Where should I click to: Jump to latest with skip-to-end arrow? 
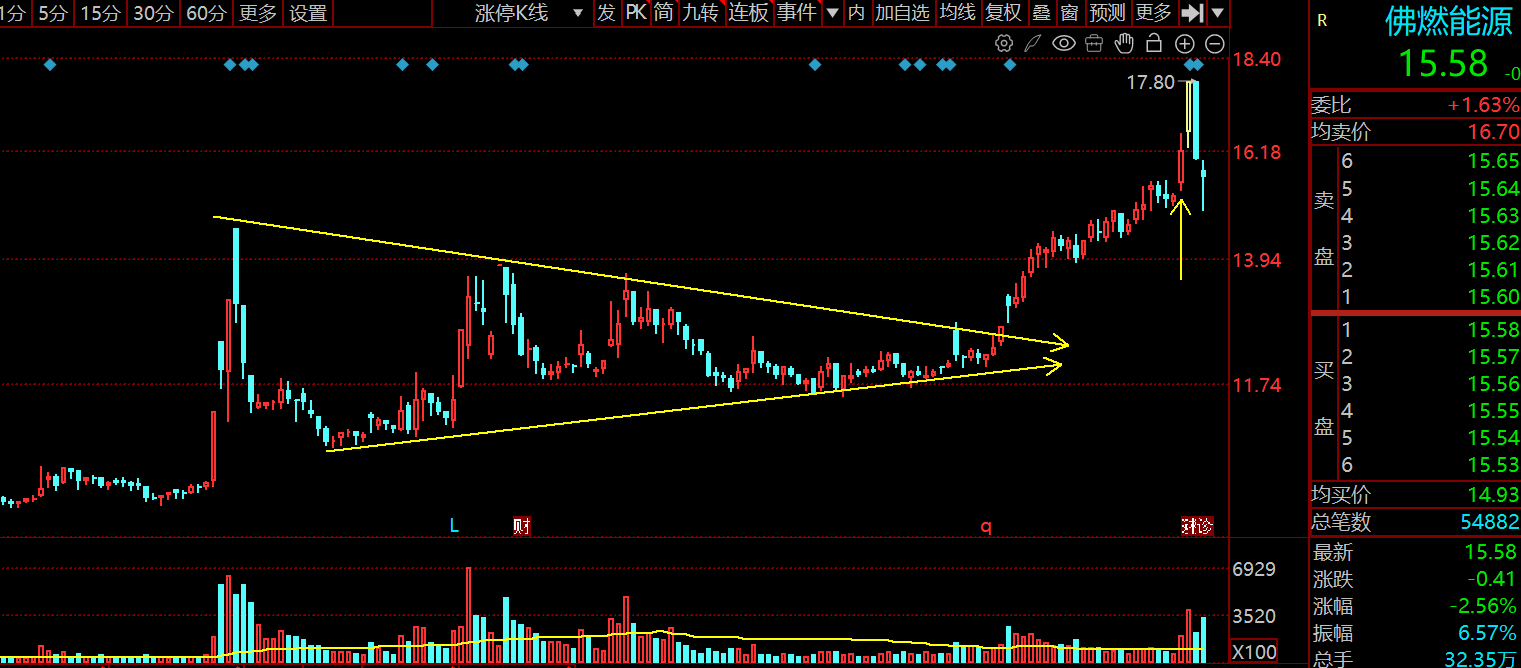click(x=1192, y=13)
